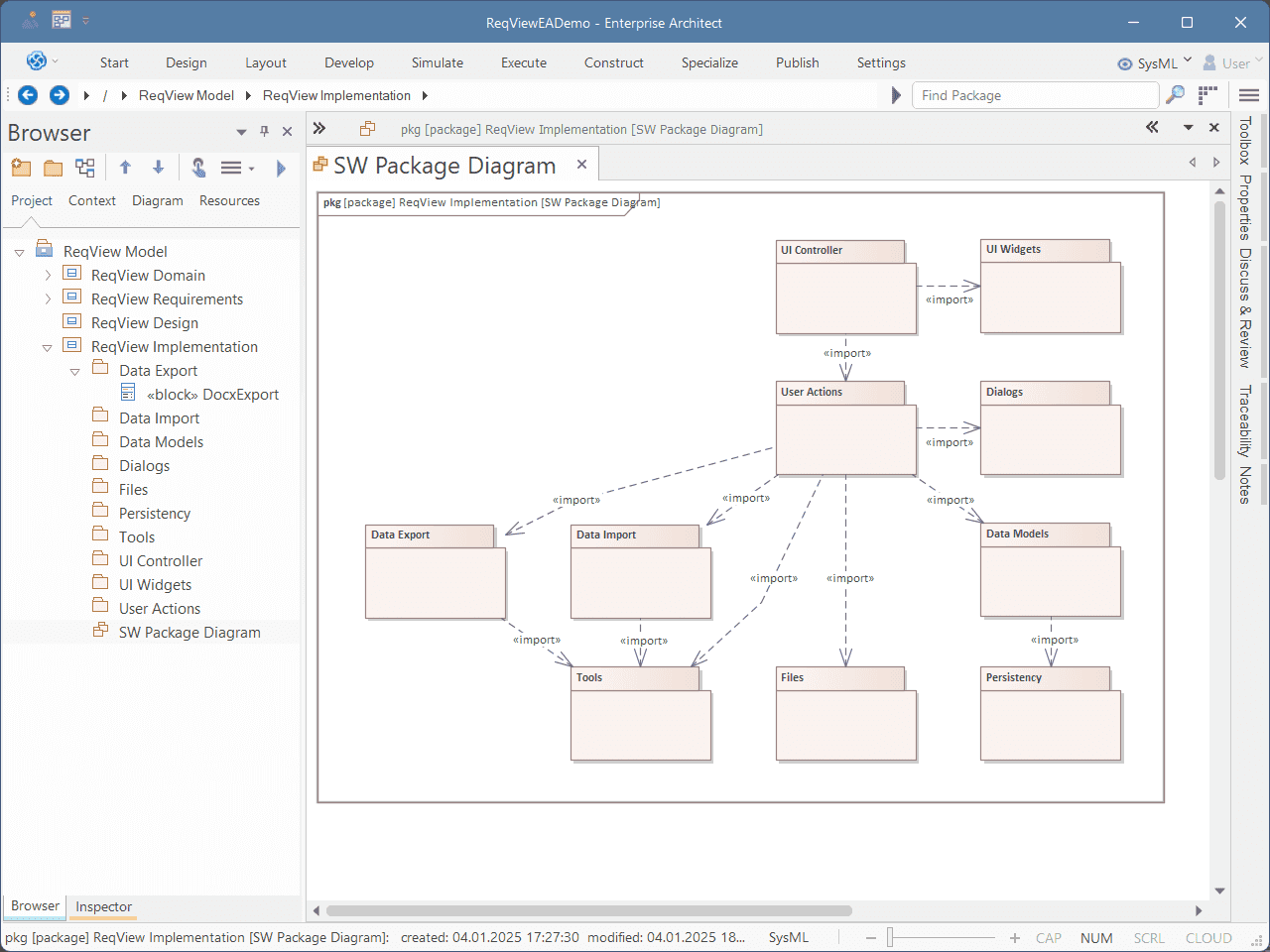Open a project using the open folder icon
Image resolution: width=1270 pixels, height=952 pixels.
(54, 167)
